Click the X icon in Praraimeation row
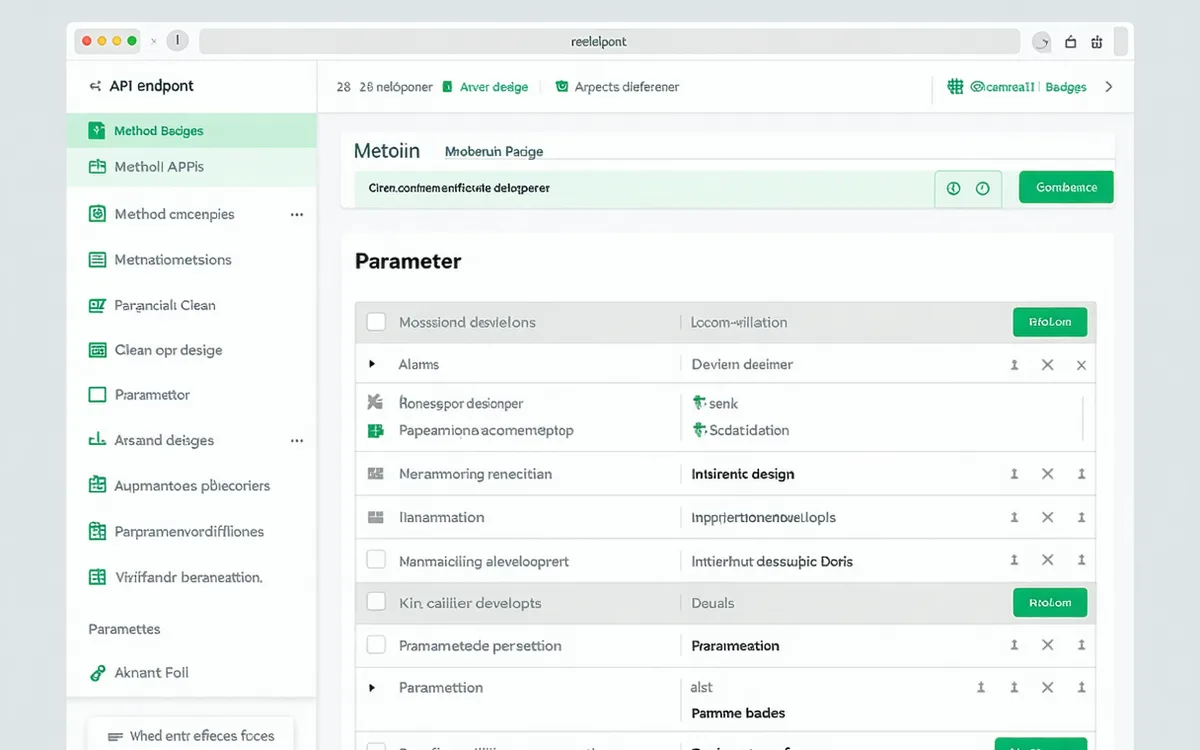Screen dimensions: 1200x750 [1047, 645]
